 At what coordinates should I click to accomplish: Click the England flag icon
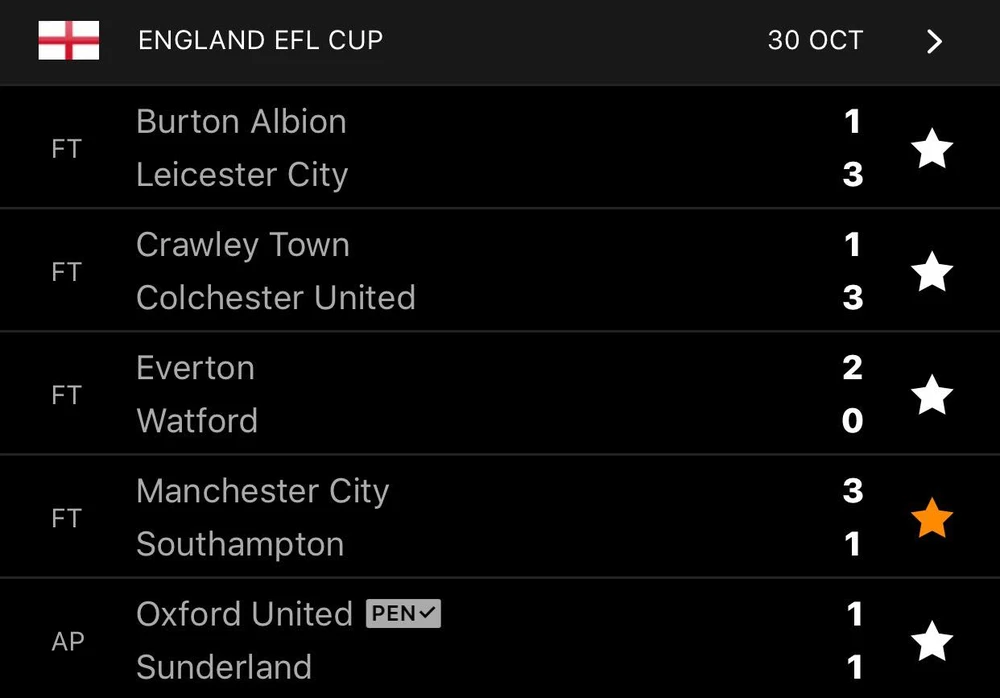(69, 40)
